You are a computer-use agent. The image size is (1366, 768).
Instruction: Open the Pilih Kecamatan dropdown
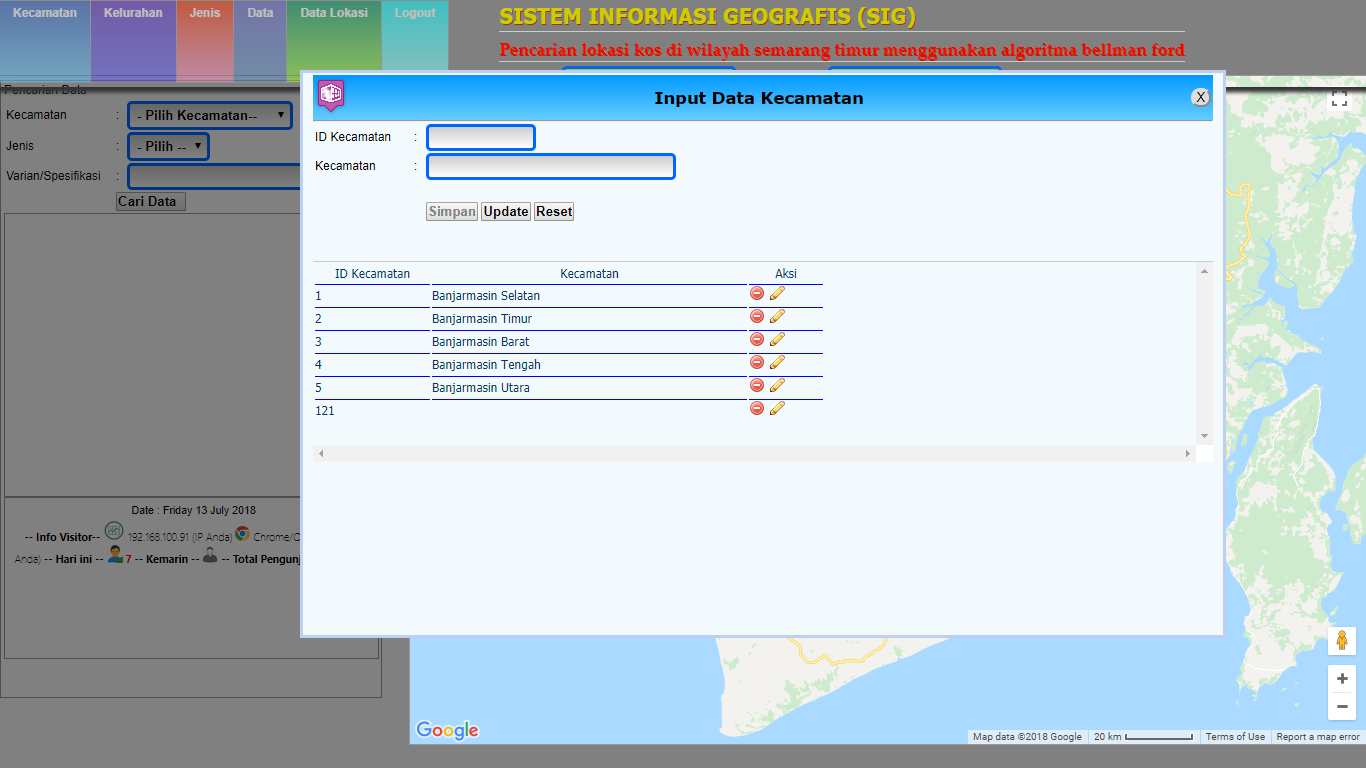coord(210,116)
